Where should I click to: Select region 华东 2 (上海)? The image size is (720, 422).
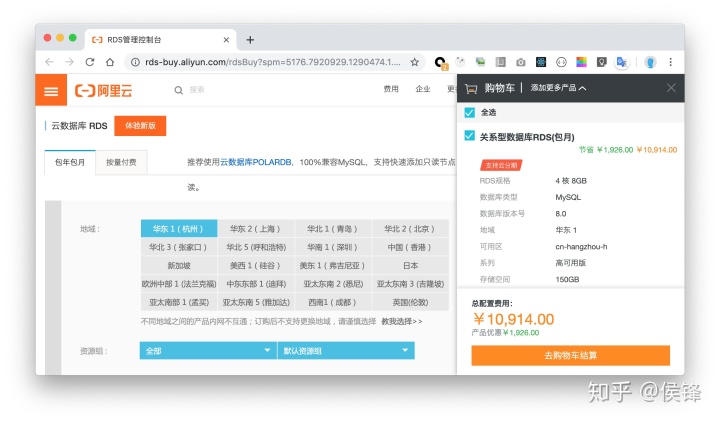point(256,229)
